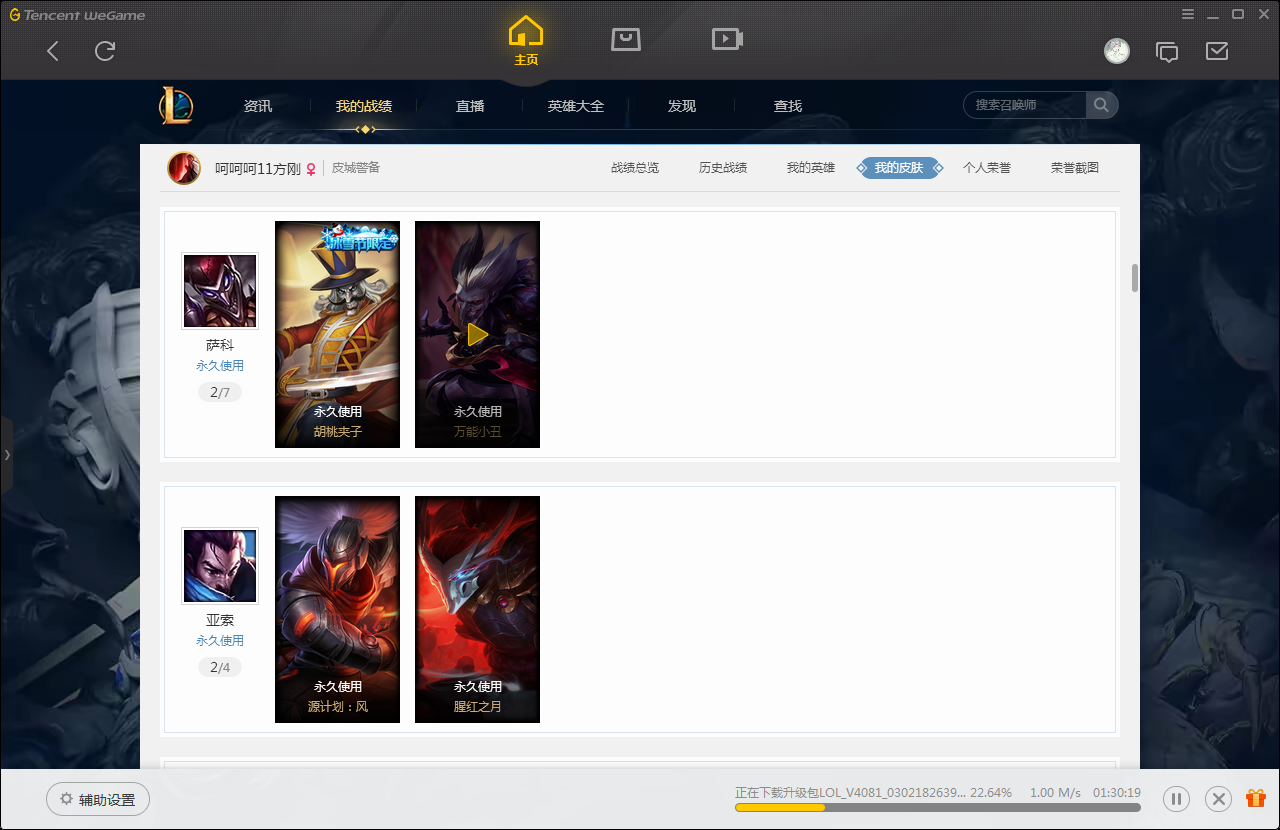Click the 永久使用 link under 萨科
The height and width of the screenshot is (830, 1280).
click(x=220, y=366)
